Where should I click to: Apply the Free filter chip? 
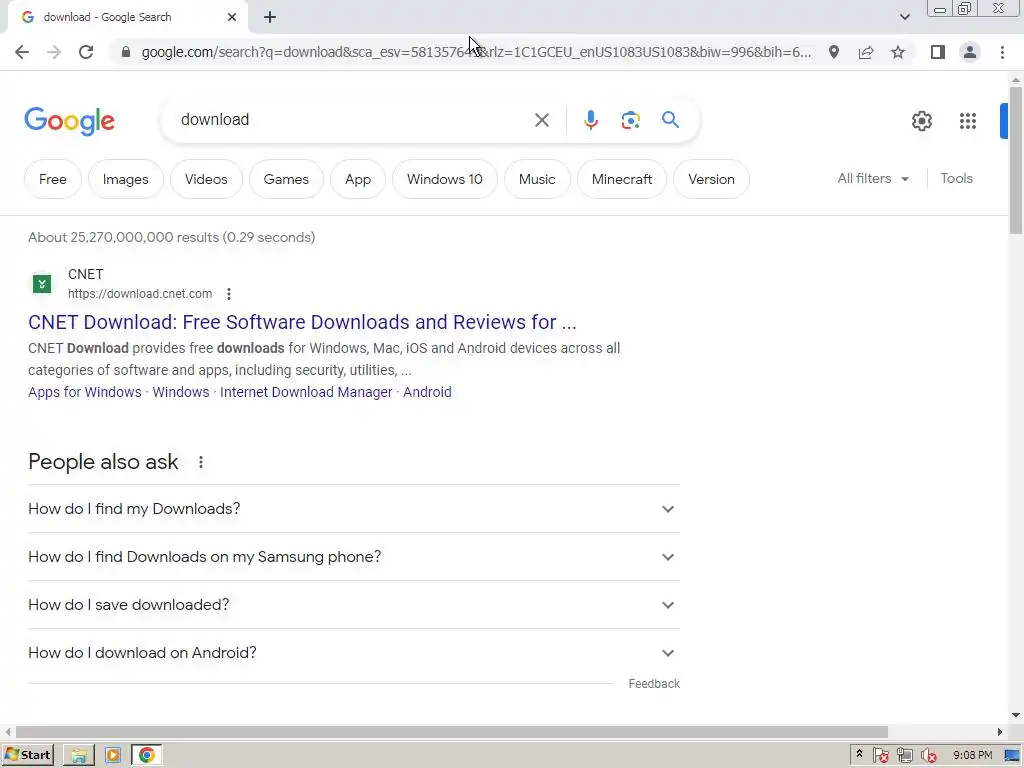(x=53, y=179)
